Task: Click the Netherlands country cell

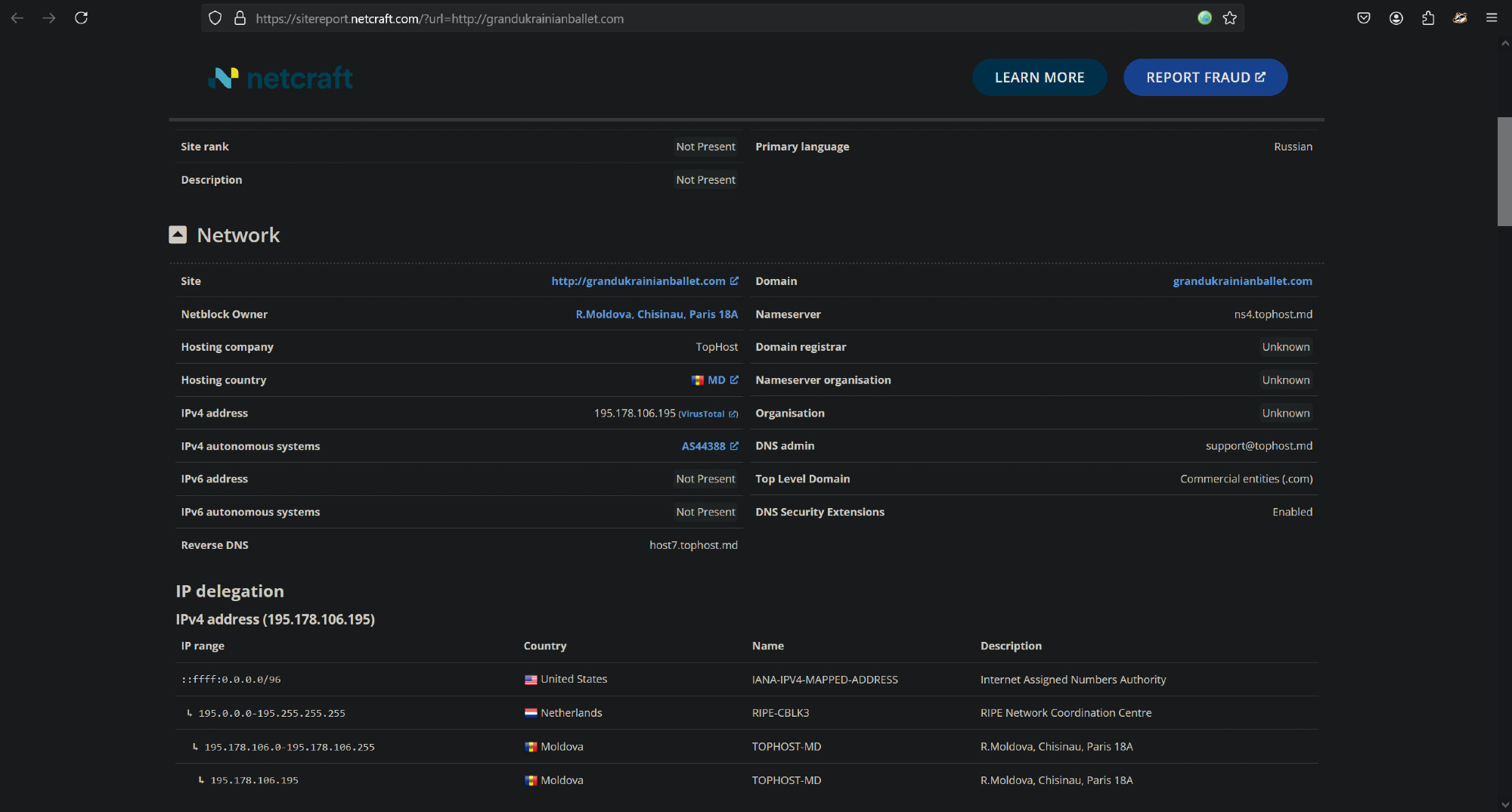Action: pyautogui.click(x=564, y=713)
